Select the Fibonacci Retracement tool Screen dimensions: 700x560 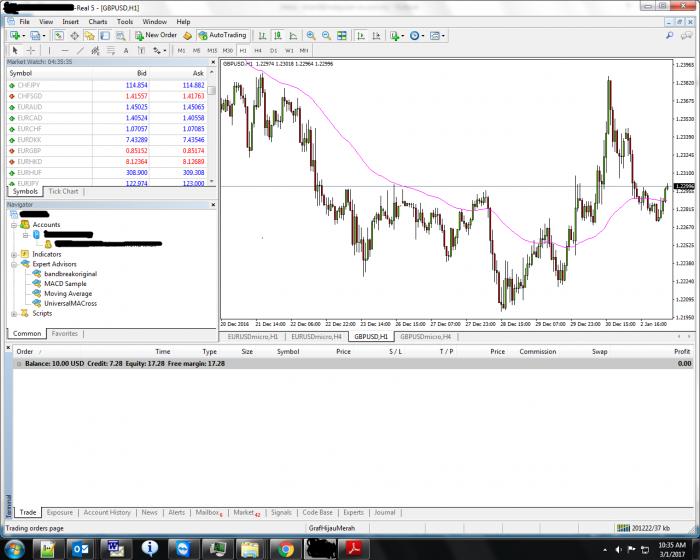click(x=110, y=50)
